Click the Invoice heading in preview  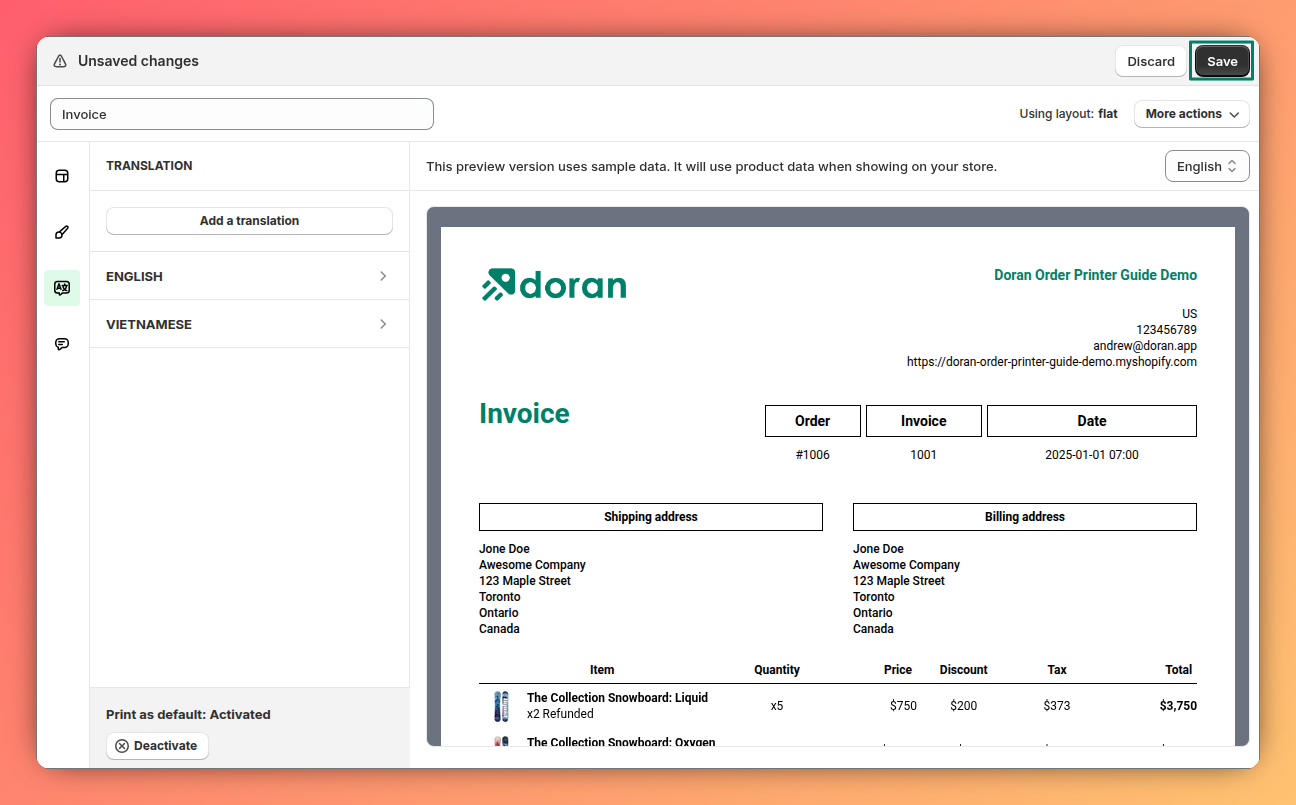pyautogui.click(x=524, y=413)
